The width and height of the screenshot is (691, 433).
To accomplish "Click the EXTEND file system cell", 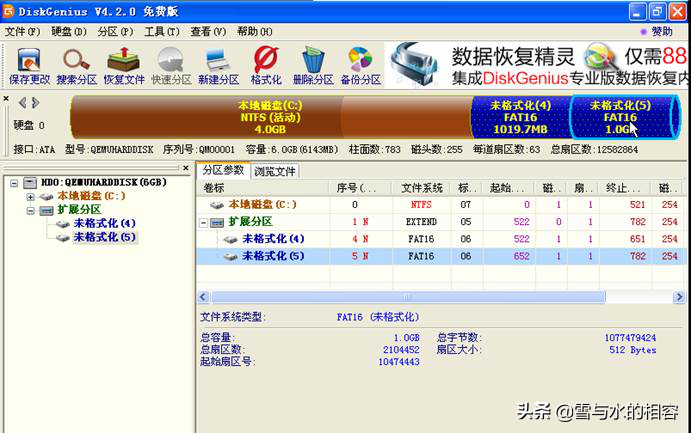I will (x=421, y=222).
